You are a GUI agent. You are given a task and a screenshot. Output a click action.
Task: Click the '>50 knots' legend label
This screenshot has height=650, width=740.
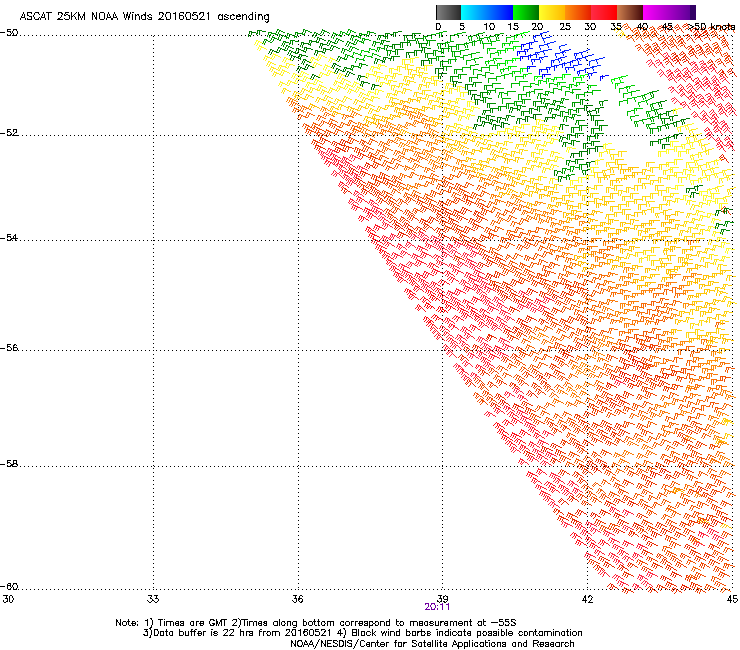(711, 27)
